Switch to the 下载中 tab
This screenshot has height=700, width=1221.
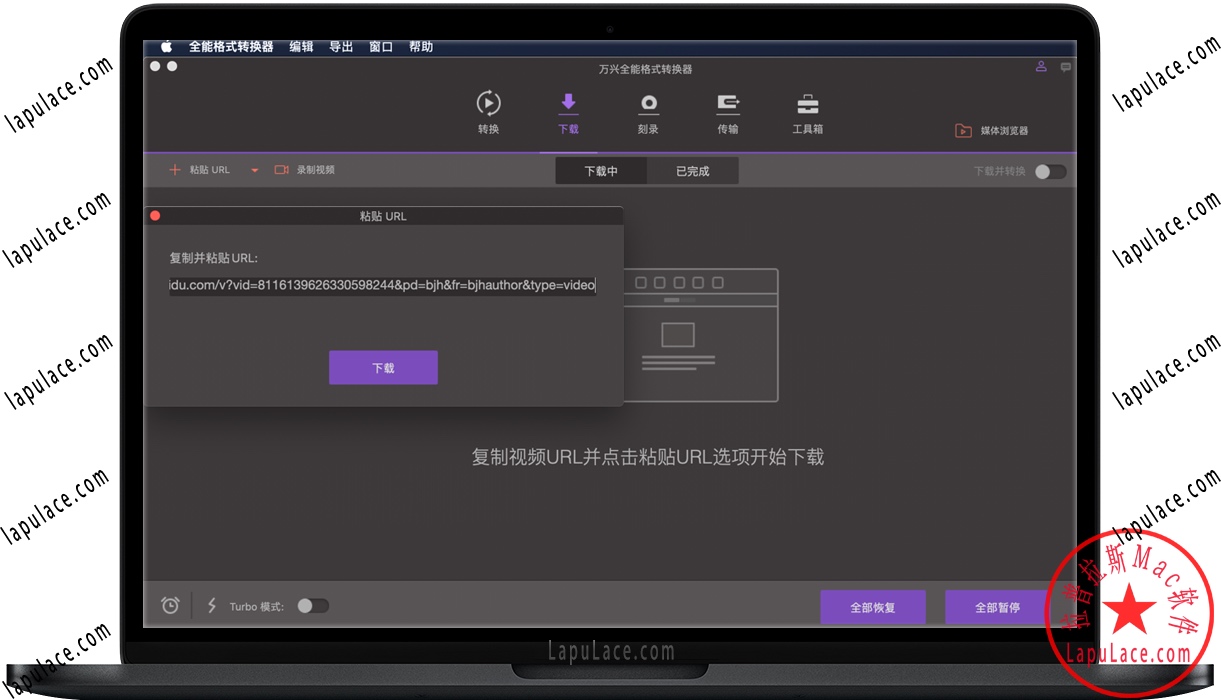(600, 171)
